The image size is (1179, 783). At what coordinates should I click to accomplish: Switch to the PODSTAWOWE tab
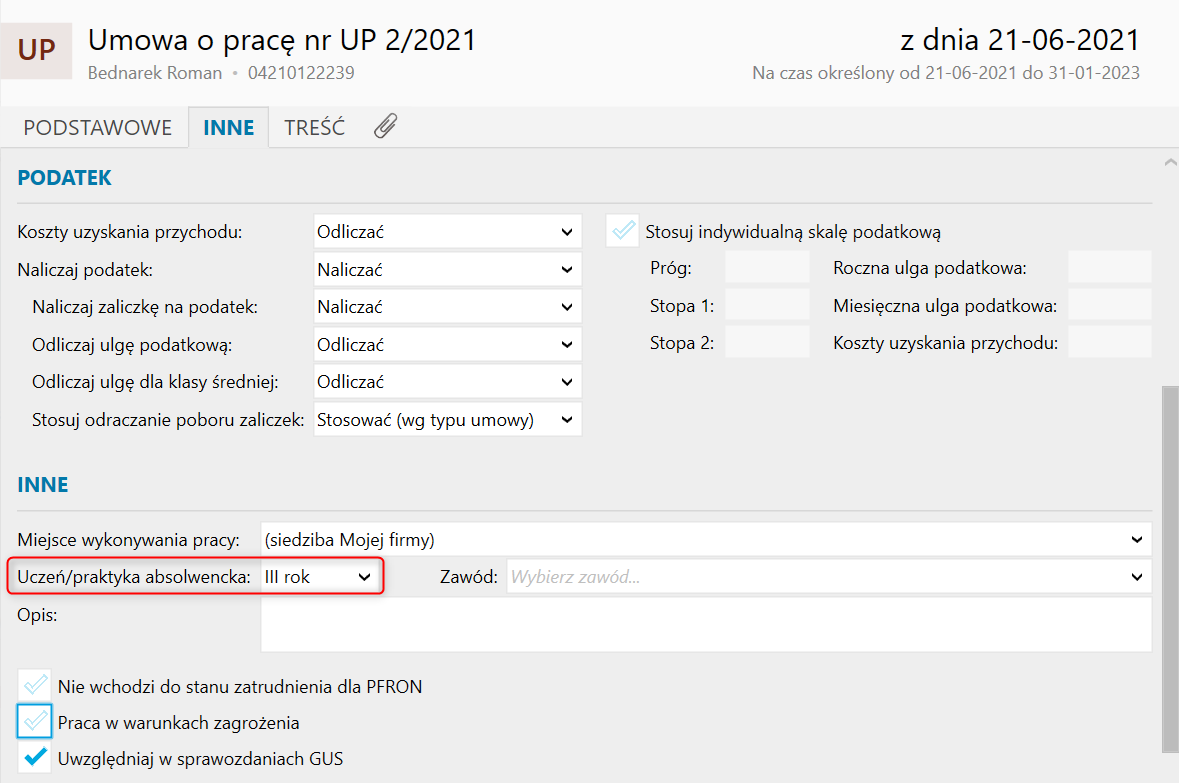[x=98, y=128]
